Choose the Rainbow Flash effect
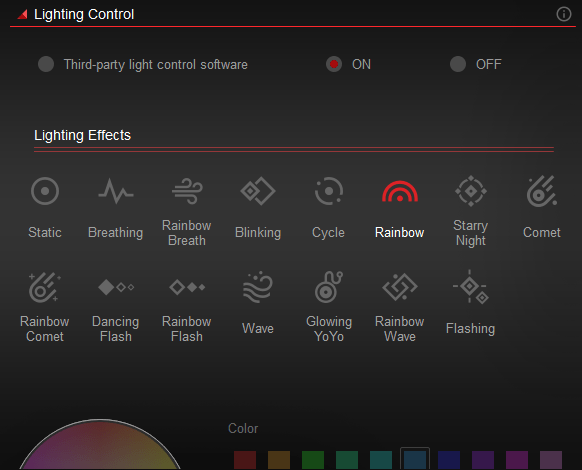The height and width of the screenshot is (470, 582). point(187,287)
